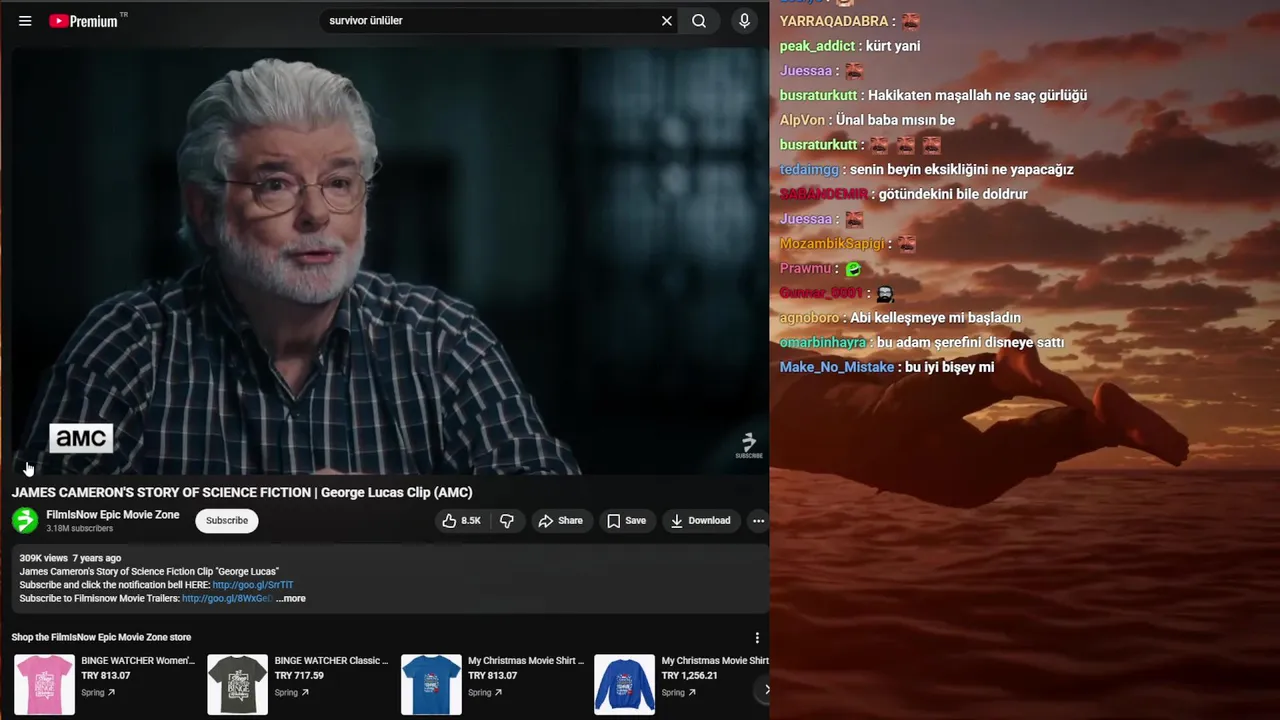Viewport: 1280px width, 720px height.
Task: Click the green emote after Prawmu
Action: pos(853,269)
